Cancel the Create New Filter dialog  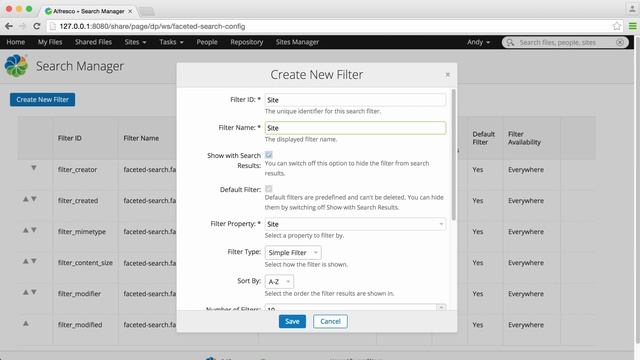(x=330, y=322)
